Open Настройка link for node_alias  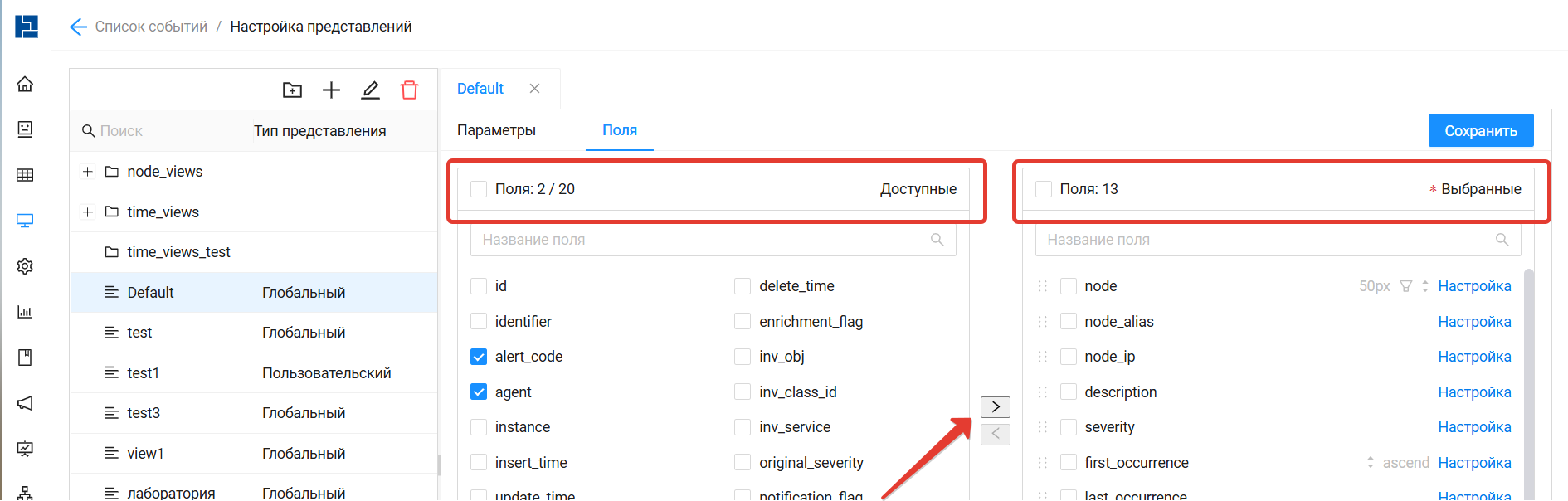(1474, 322)
